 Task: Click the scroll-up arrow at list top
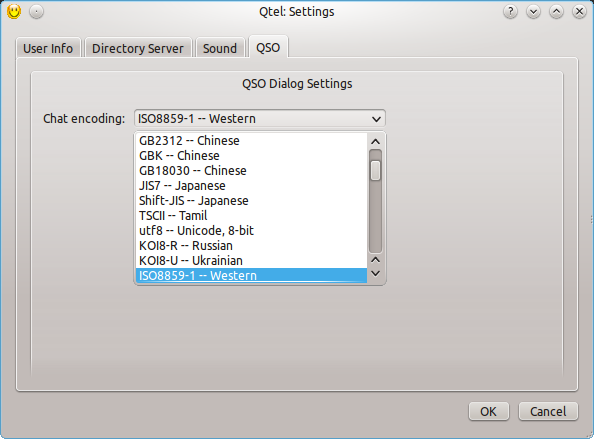tap(375, 142)
